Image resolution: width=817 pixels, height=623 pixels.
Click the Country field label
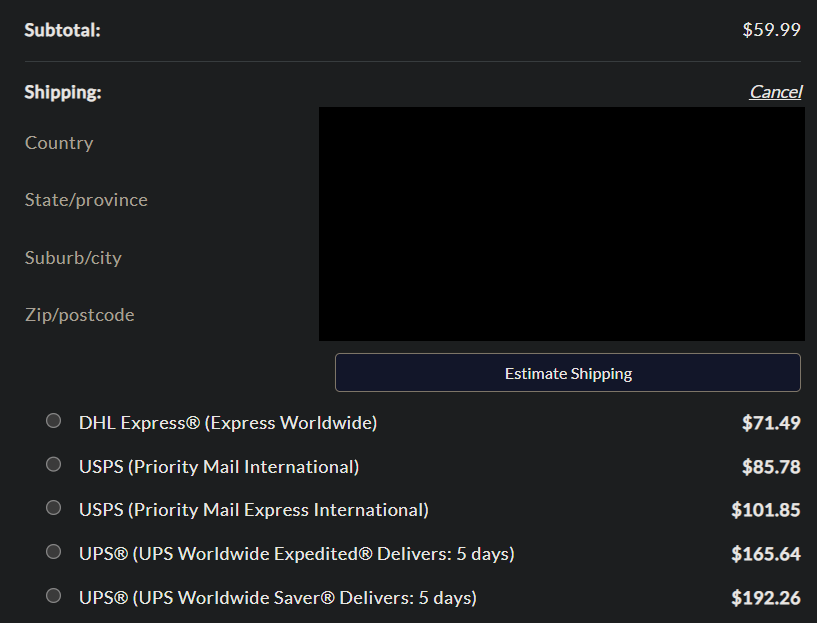click(59, 143)
